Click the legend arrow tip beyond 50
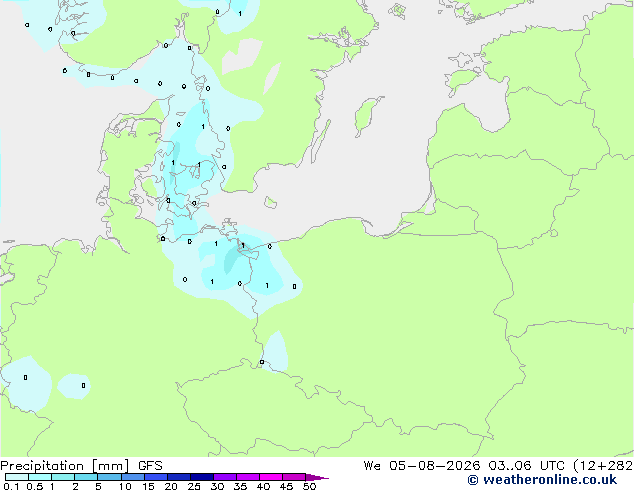This screenshot has width=634, height=490. [x=317, y=477]
